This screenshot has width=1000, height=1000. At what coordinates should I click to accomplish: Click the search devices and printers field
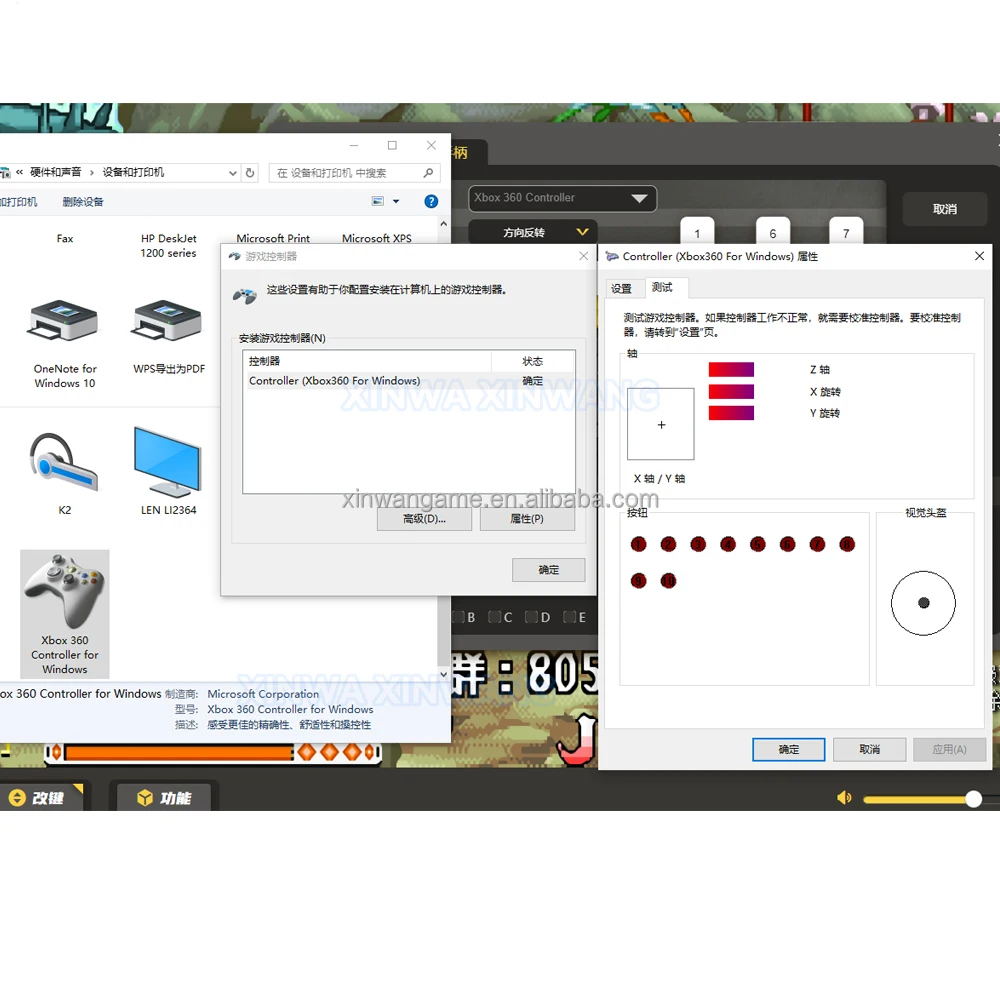(x=355, y=173)
